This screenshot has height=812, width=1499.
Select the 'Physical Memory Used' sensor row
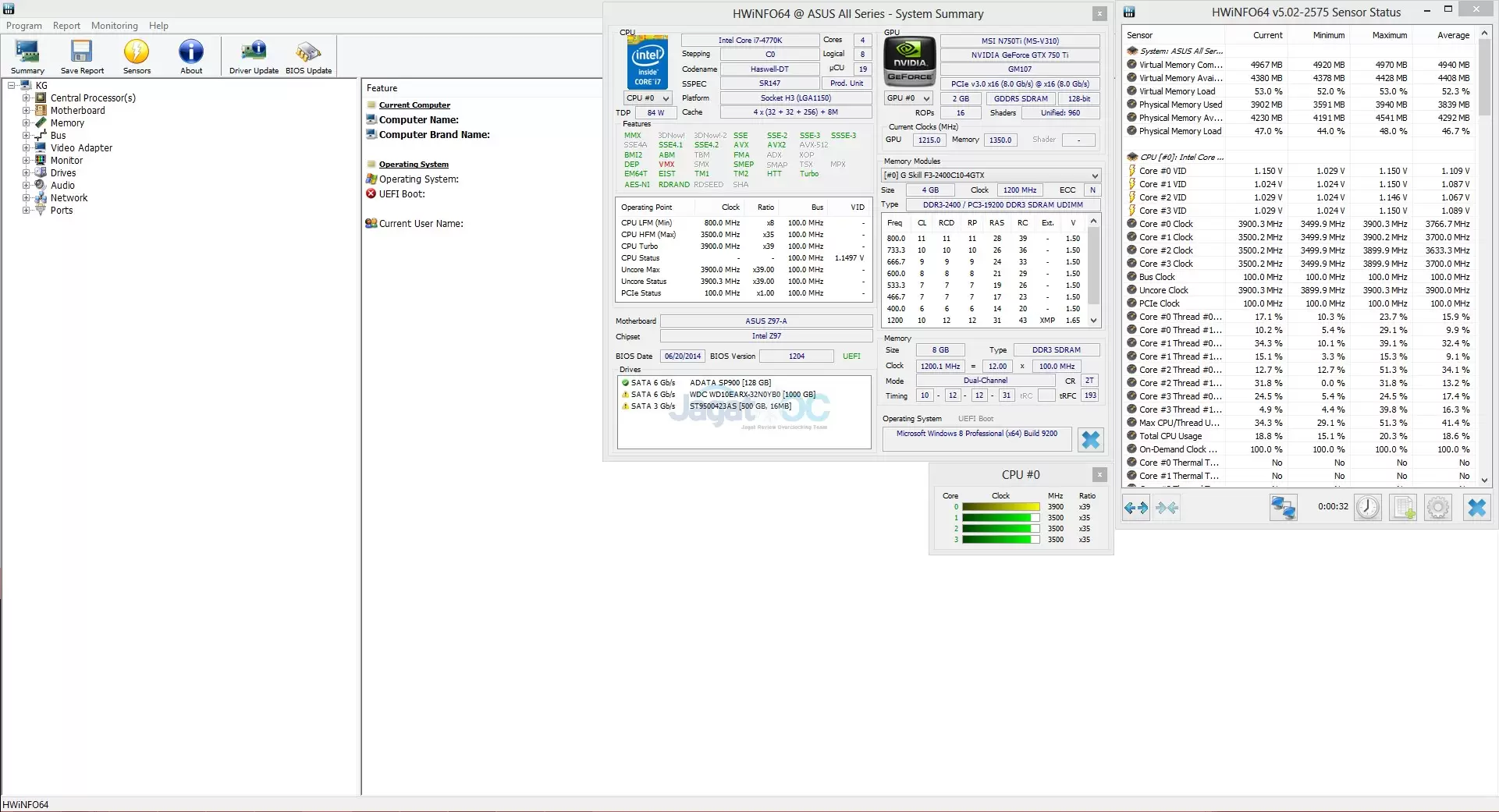[1299, 105]
